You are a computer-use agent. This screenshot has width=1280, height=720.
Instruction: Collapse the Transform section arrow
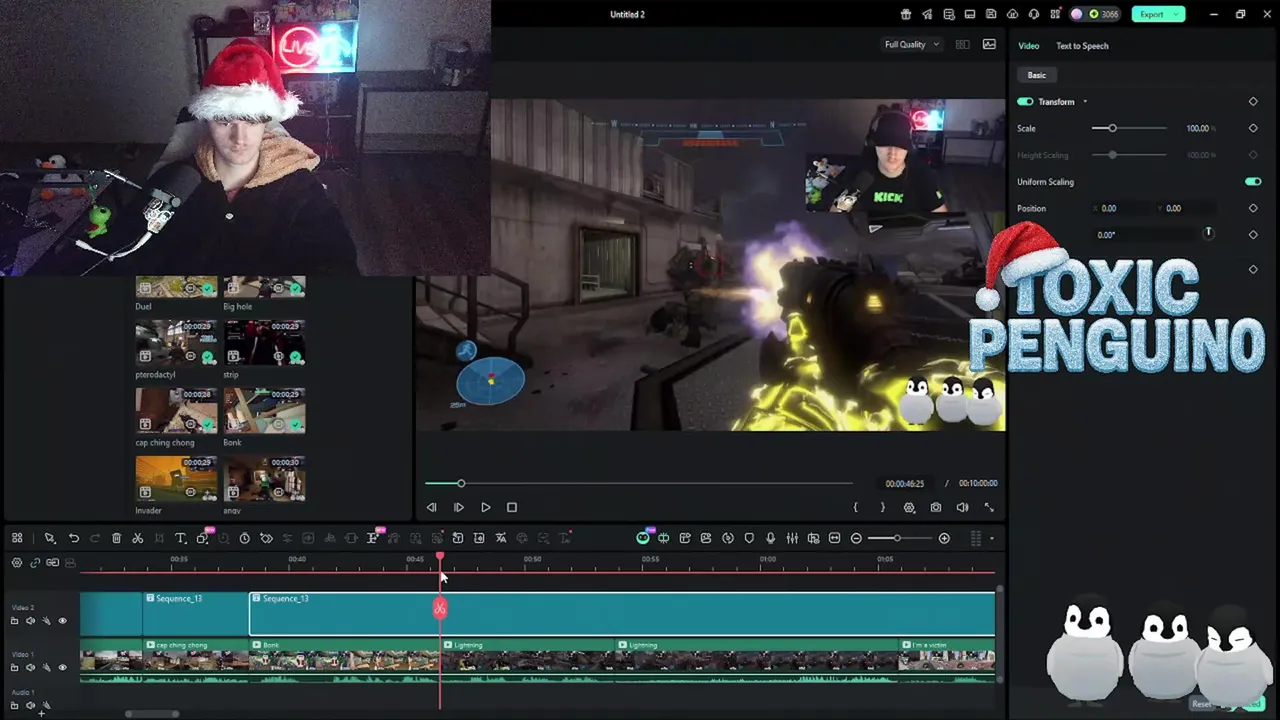(x=1085, y=102)
